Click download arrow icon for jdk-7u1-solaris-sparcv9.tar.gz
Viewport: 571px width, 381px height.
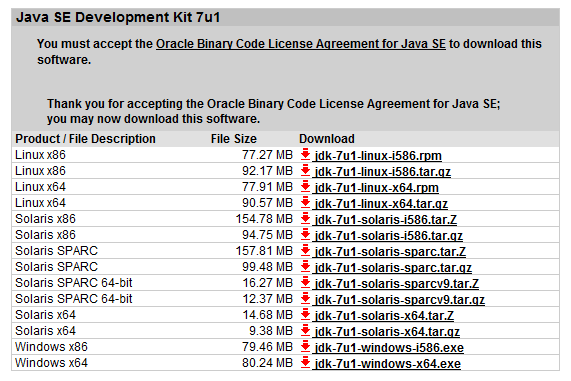pyautogui.click(x=305, y=299)
